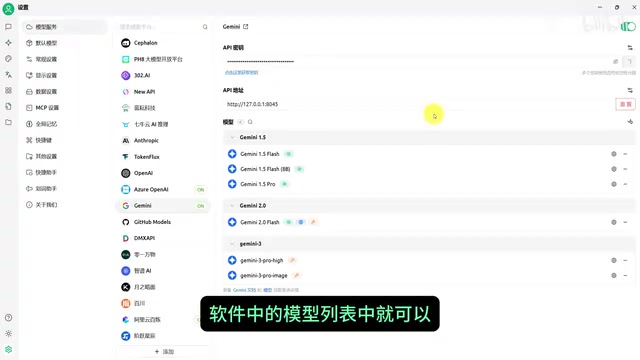Open API key list settings icon
640x360 pixels.
pos(630,48)
